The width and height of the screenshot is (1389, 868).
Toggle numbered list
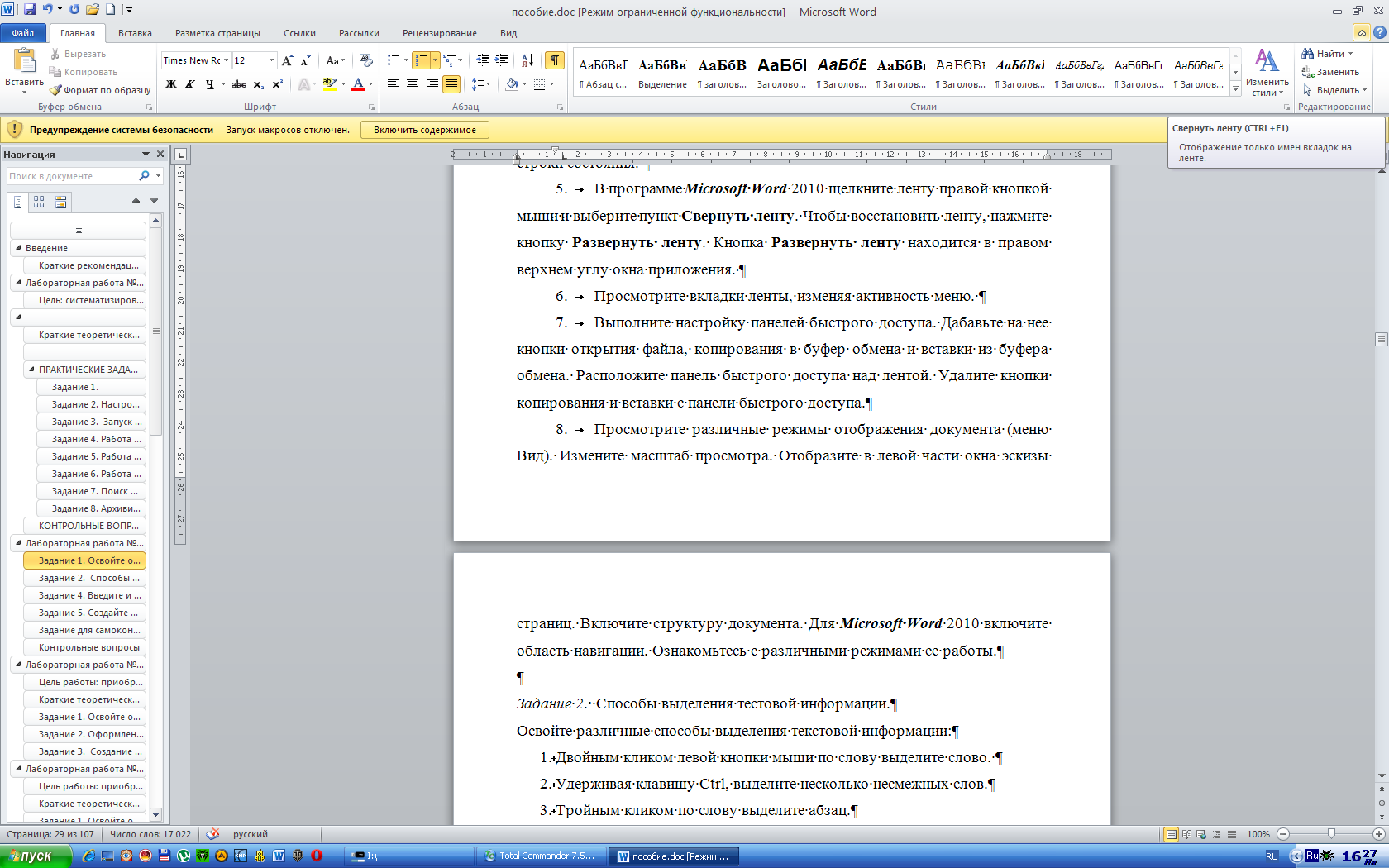pyautogui.click(x=422, y=60)
